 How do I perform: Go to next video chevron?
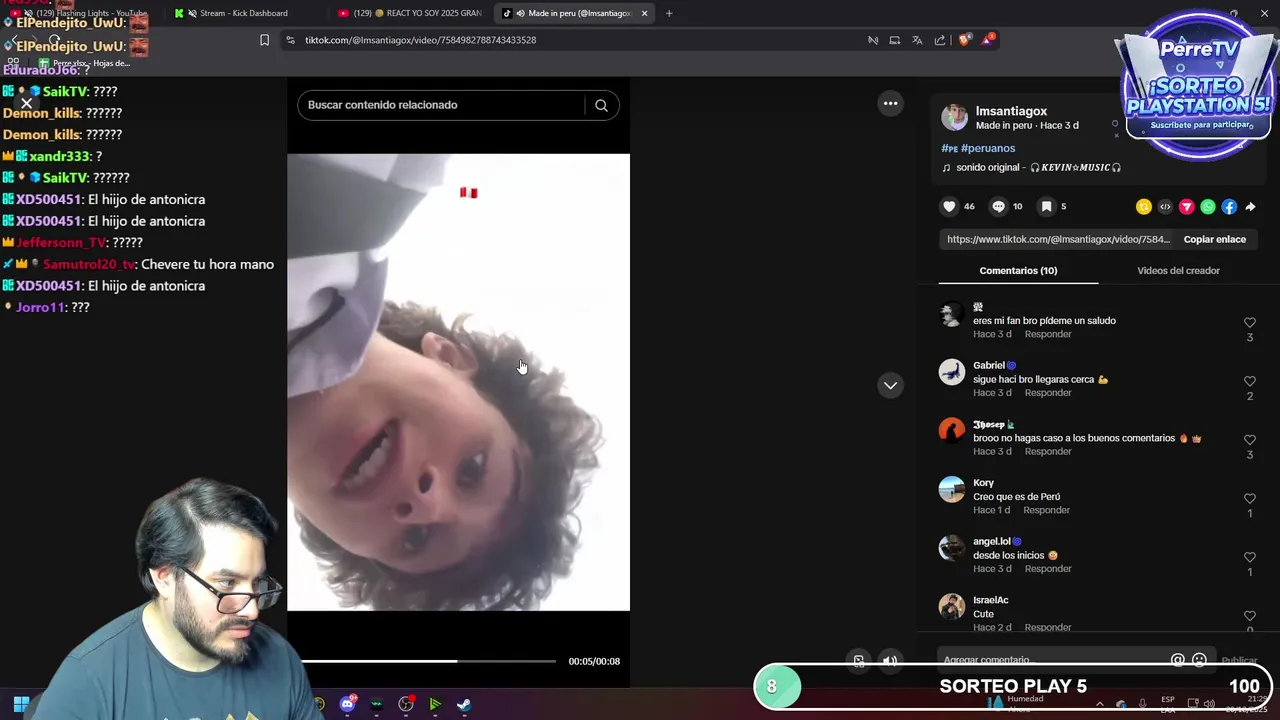coord(890,385)
